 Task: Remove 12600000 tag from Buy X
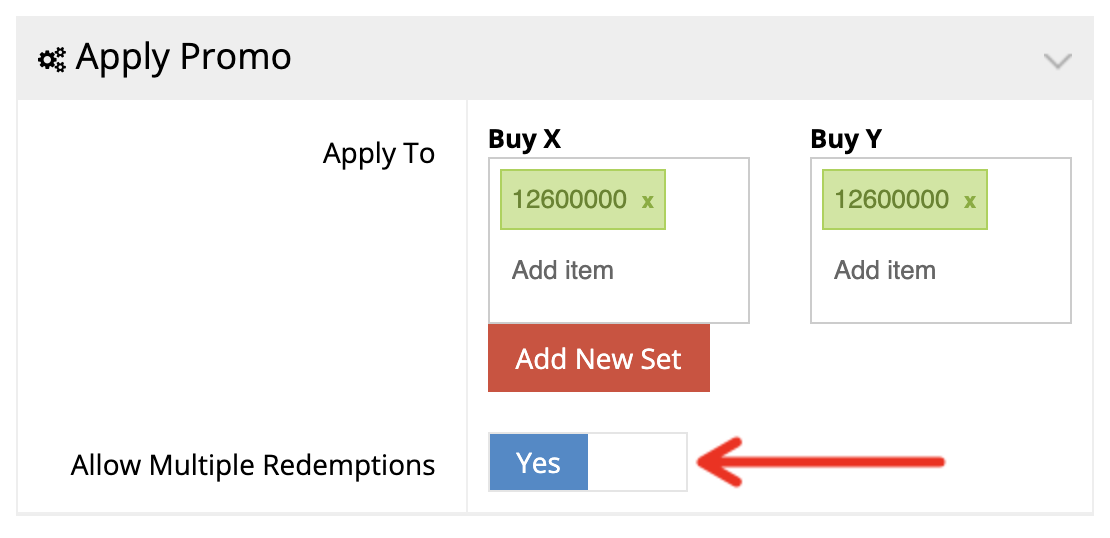648,200
